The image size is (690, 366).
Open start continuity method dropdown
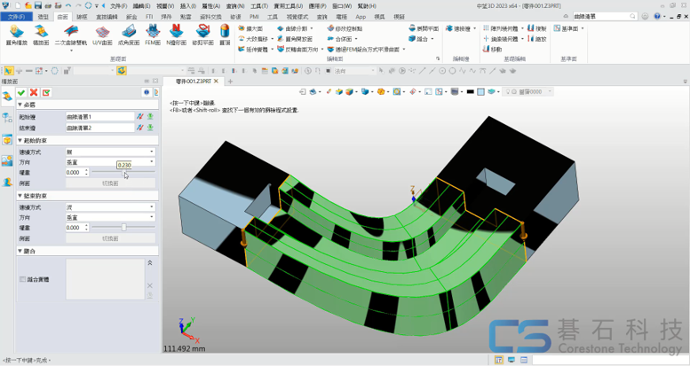coord(110,152)
